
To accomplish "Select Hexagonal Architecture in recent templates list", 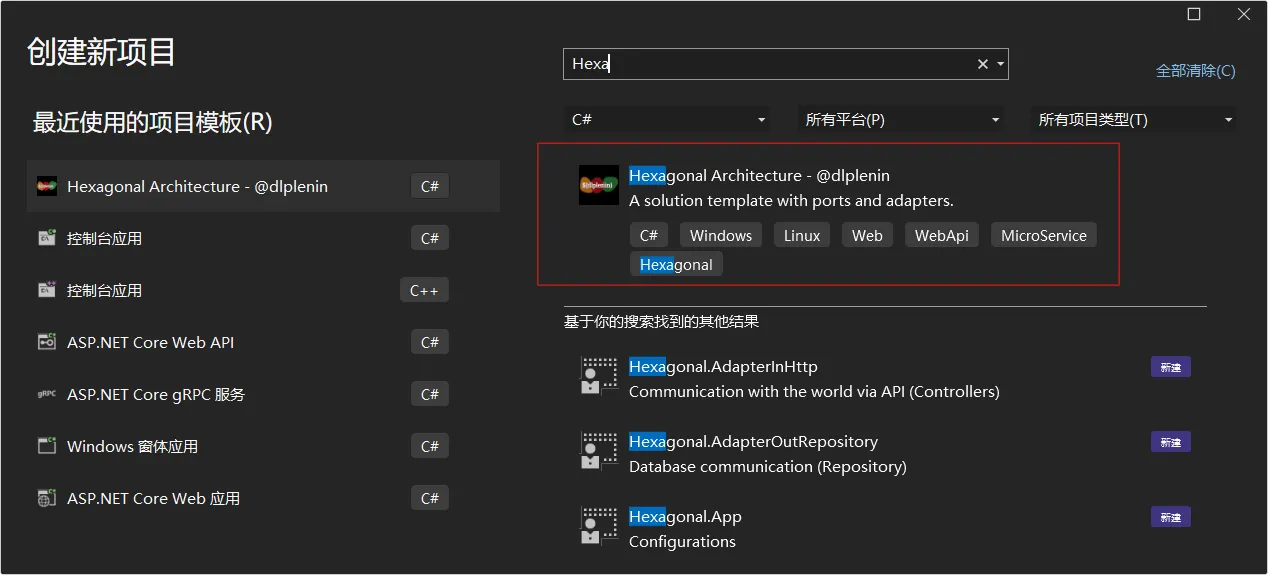I will click(263, 186).
